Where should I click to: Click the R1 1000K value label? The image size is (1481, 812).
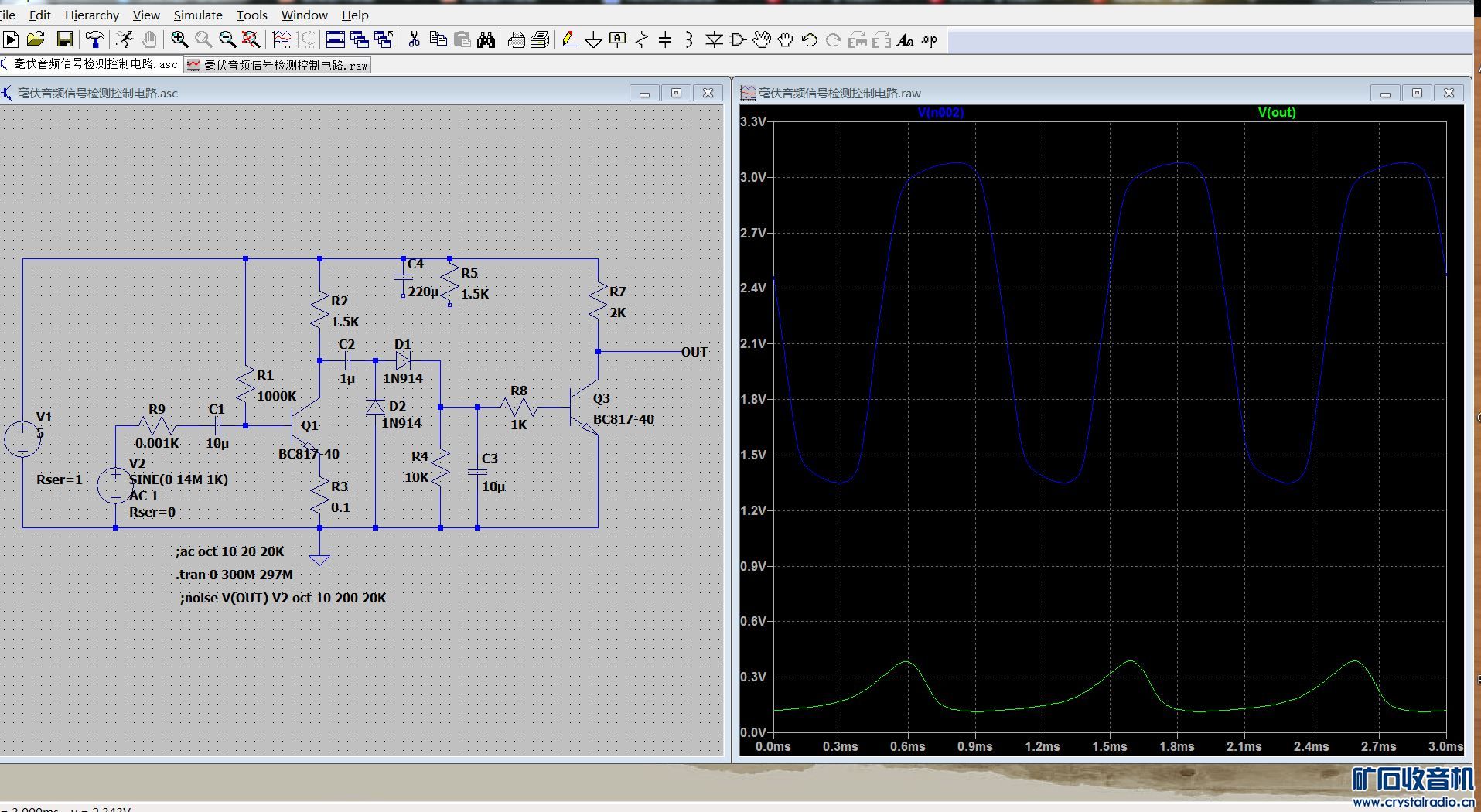(277, 396)
